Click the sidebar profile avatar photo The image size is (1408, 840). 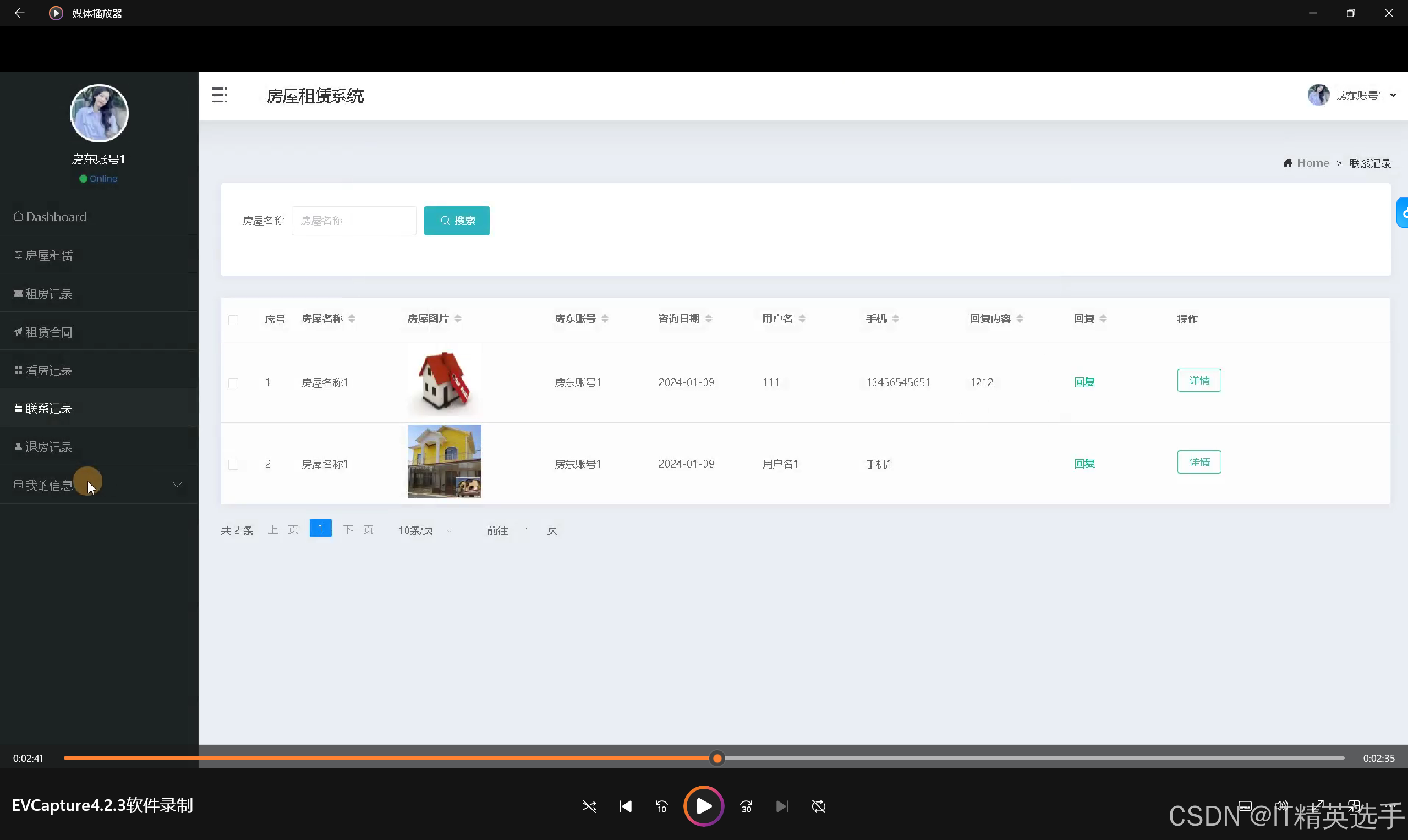(99, 113)
